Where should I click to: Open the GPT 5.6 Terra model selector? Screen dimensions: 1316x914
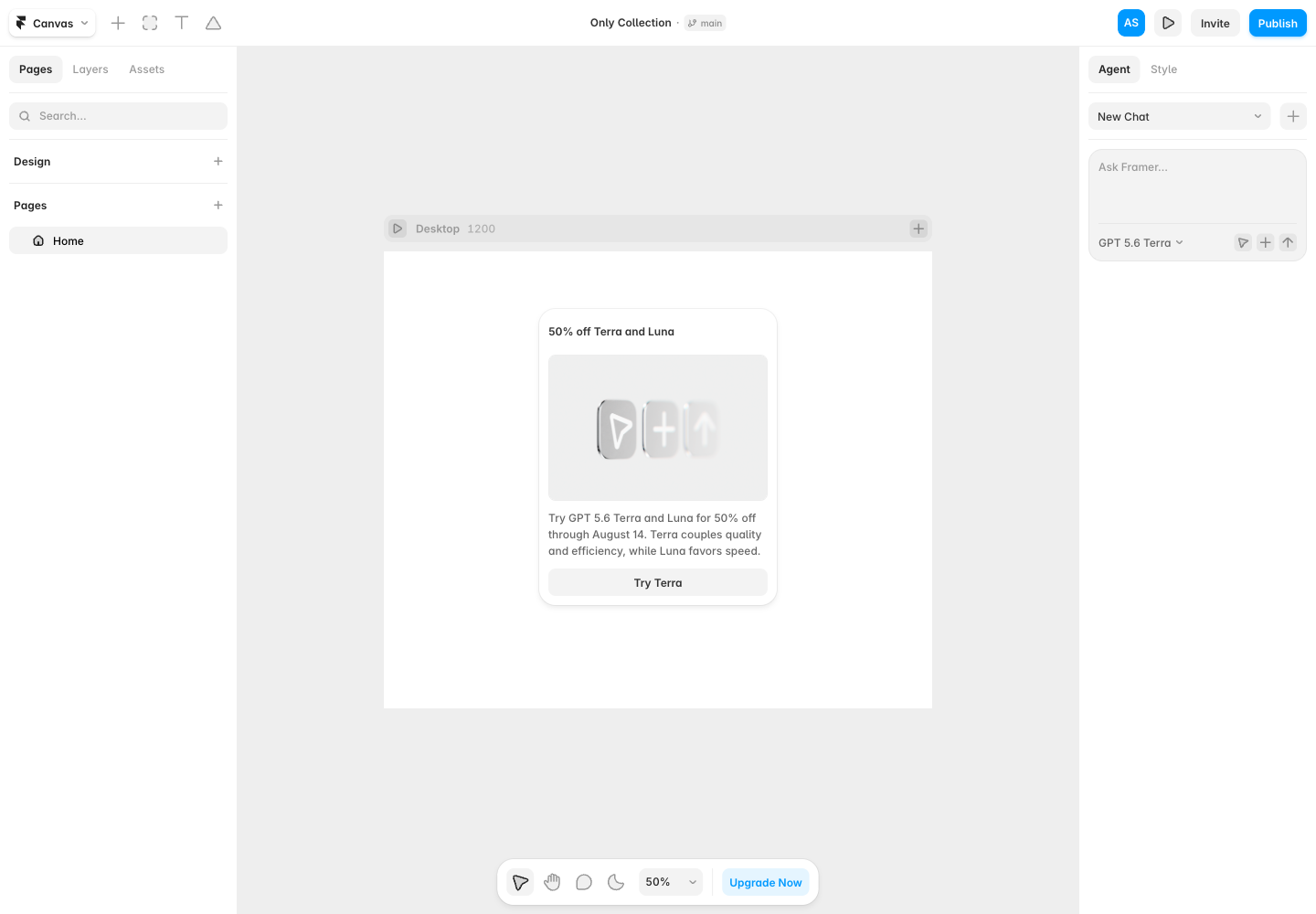coord(1141,242)
